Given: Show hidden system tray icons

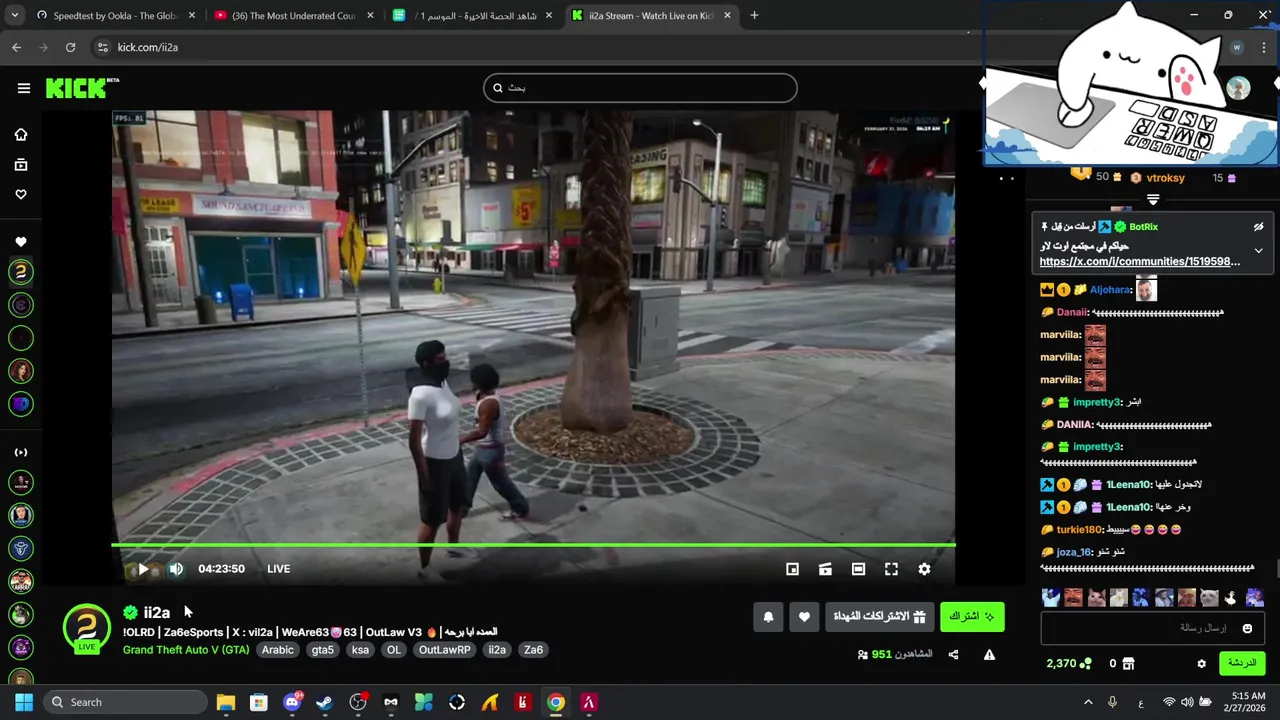Looking at the screenshot, I should (x=1088, y=702).
